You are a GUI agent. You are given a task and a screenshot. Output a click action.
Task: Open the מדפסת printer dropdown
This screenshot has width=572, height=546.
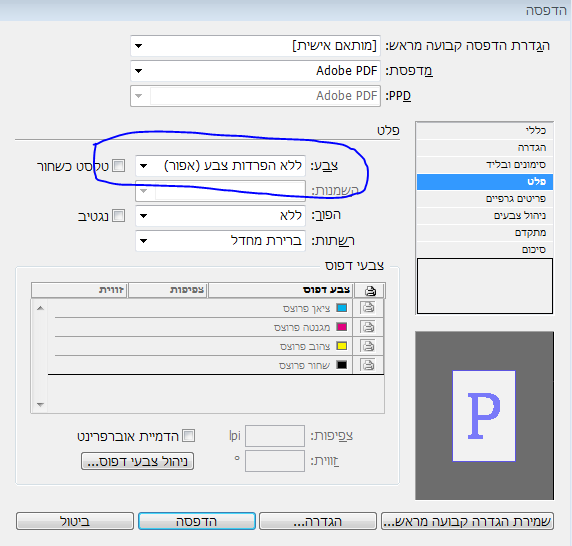[255, 71]
